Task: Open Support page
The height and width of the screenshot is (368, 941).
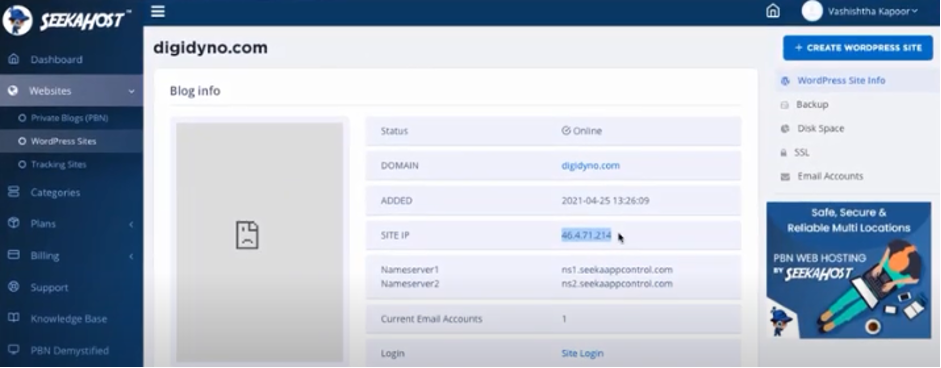Action: click(x=49, y=288)
